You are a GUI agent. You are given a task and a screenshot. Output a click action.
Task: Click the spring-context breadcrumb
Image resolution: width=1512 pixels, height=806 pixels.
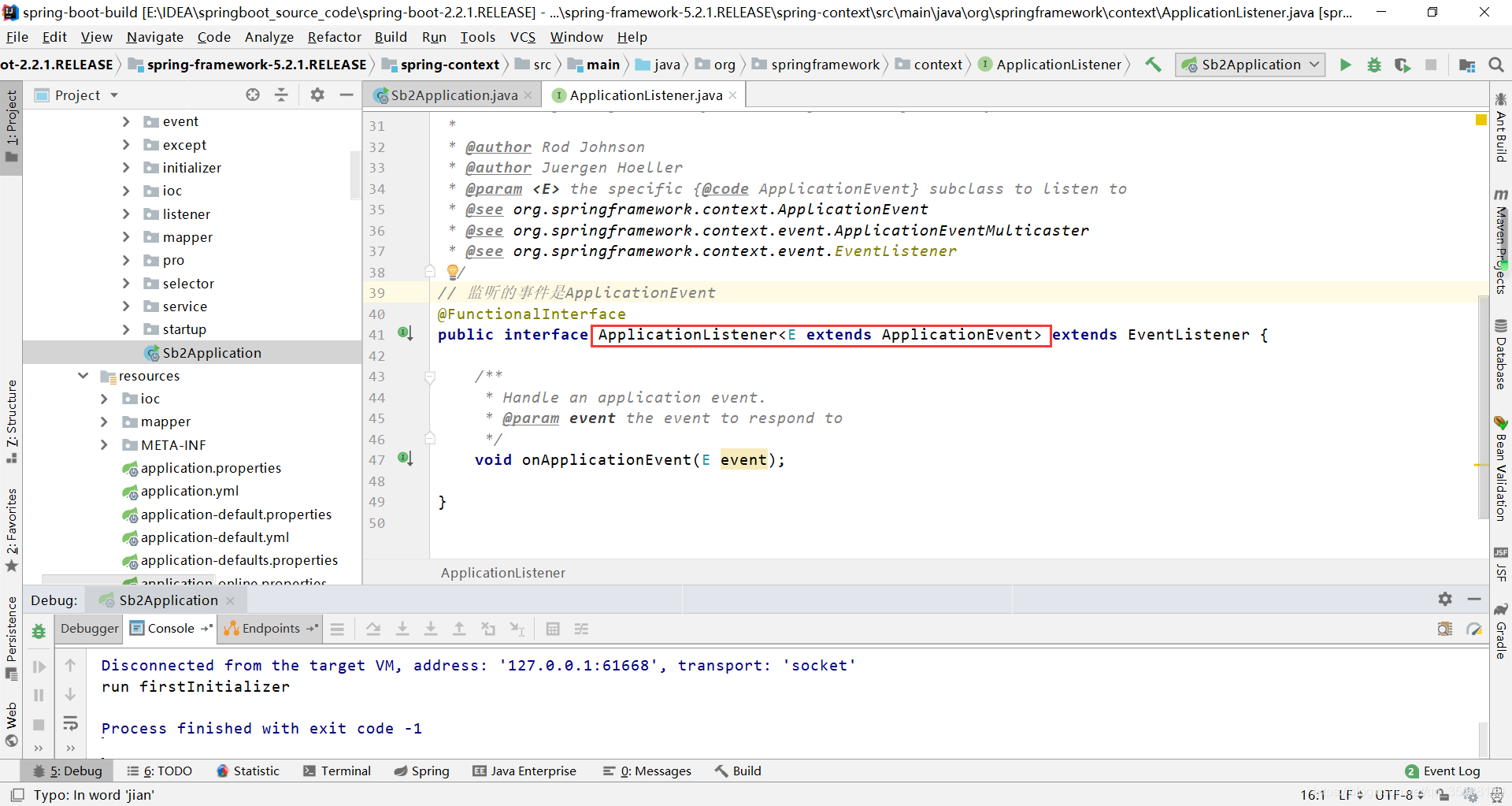440,65
